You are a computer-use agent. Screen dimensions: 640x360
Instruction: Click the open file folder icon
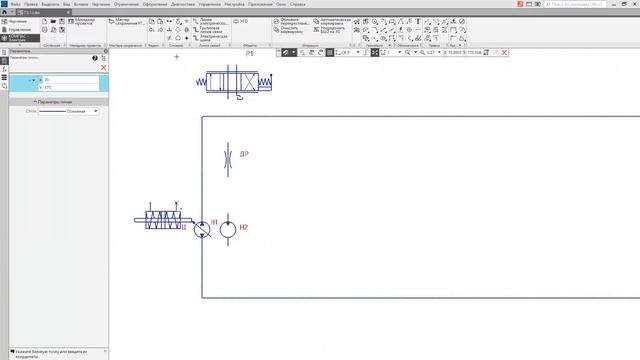click(x=53, y=21)
